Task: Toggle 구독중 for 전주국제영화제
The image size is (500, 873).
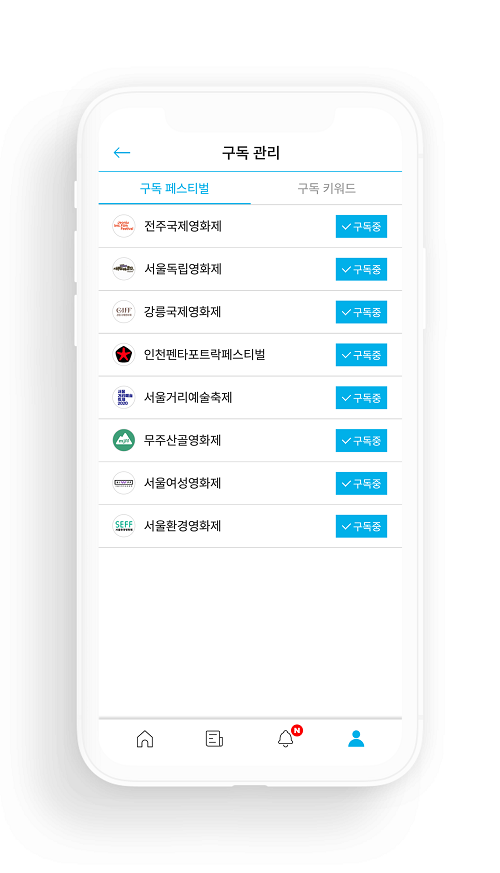Action: [361, 227]
